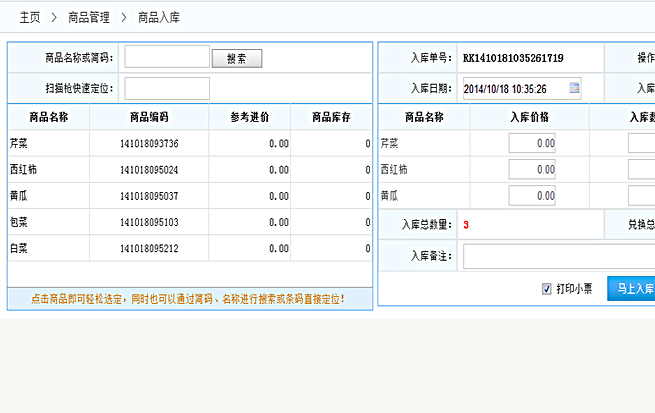Click product code 141018095103
The width and height of the screenshot is (655, 413).
tap(149, 222)
